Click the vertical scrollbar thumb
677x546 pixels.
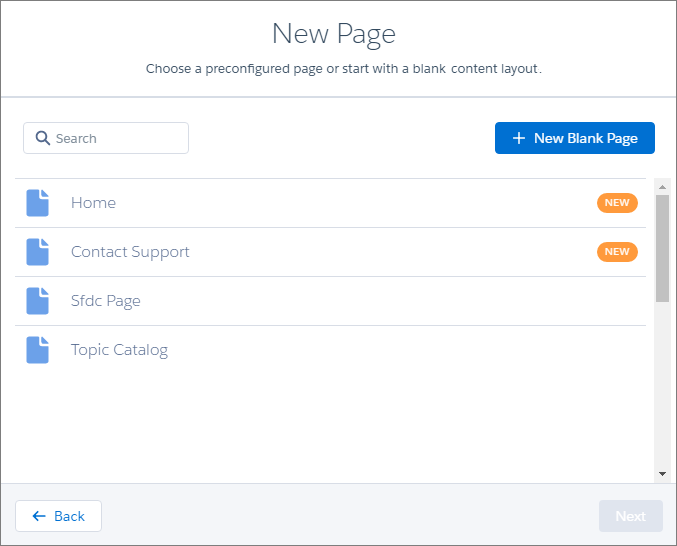click(x=662, y=248)
